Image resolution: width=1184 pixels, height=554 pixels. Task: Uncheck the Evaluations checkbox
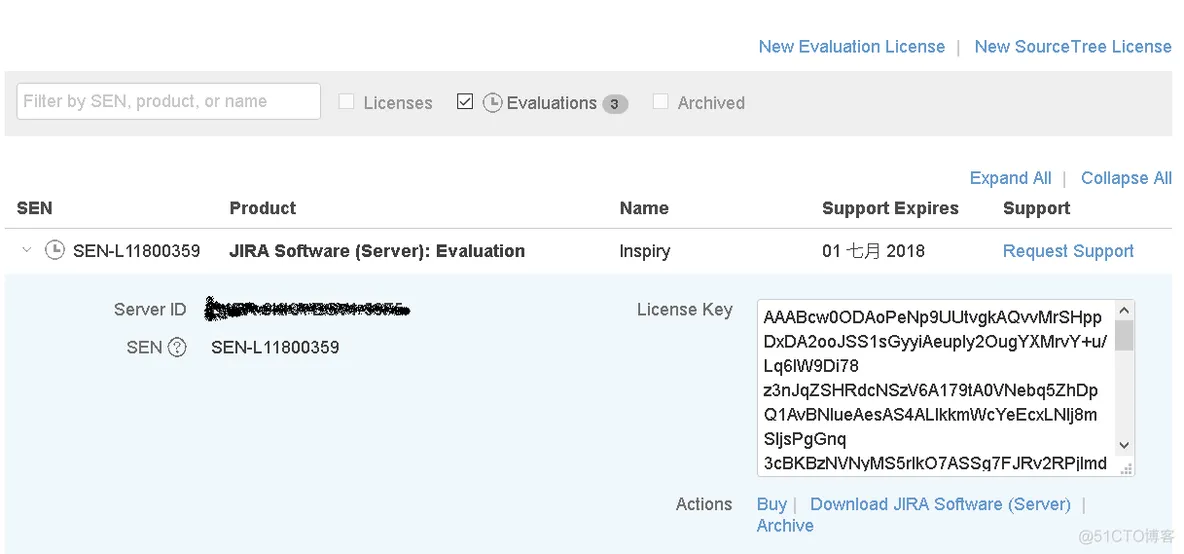(x=465, y=102)
